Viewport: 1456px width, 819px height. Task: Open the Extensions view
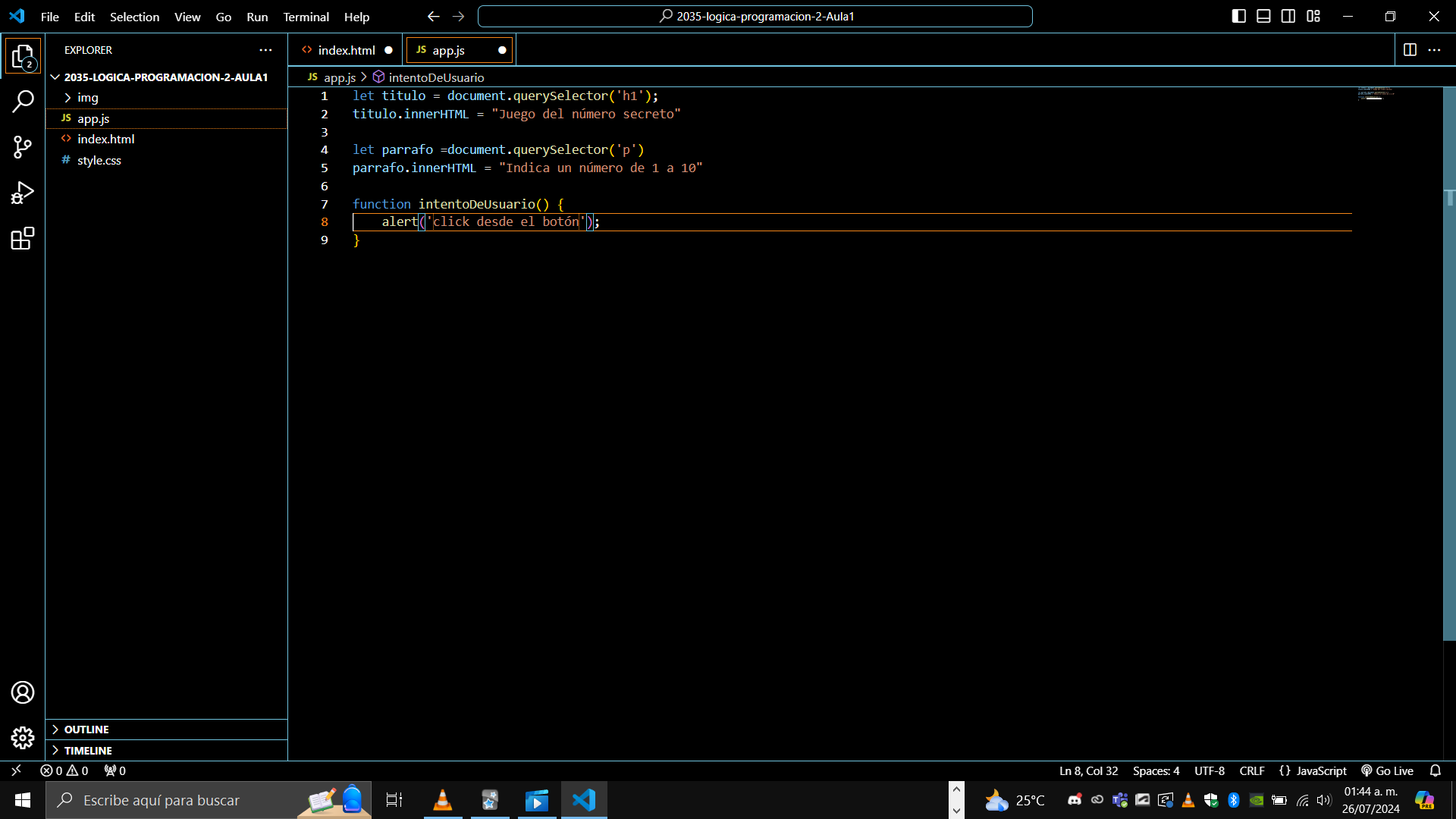click(x=23, y=239)
